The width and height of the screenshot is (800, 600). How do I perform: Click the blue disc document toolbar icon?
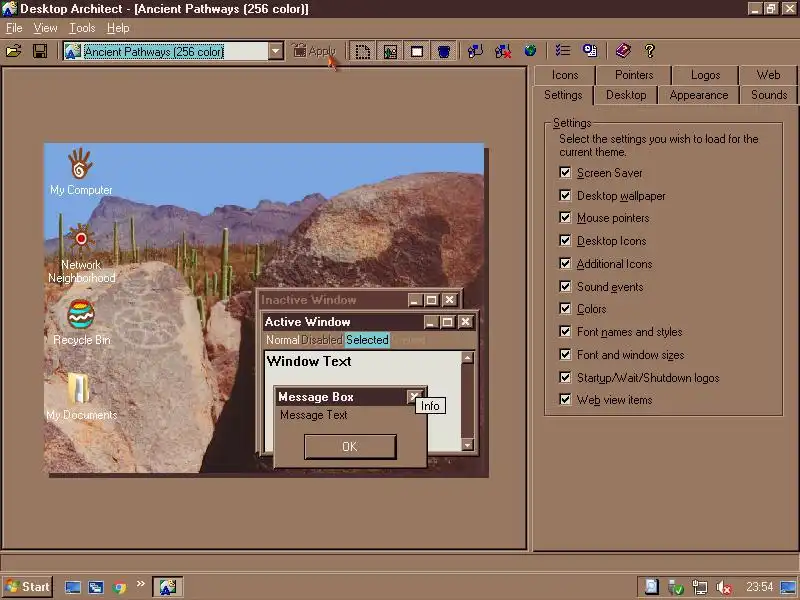pos(590,51)
